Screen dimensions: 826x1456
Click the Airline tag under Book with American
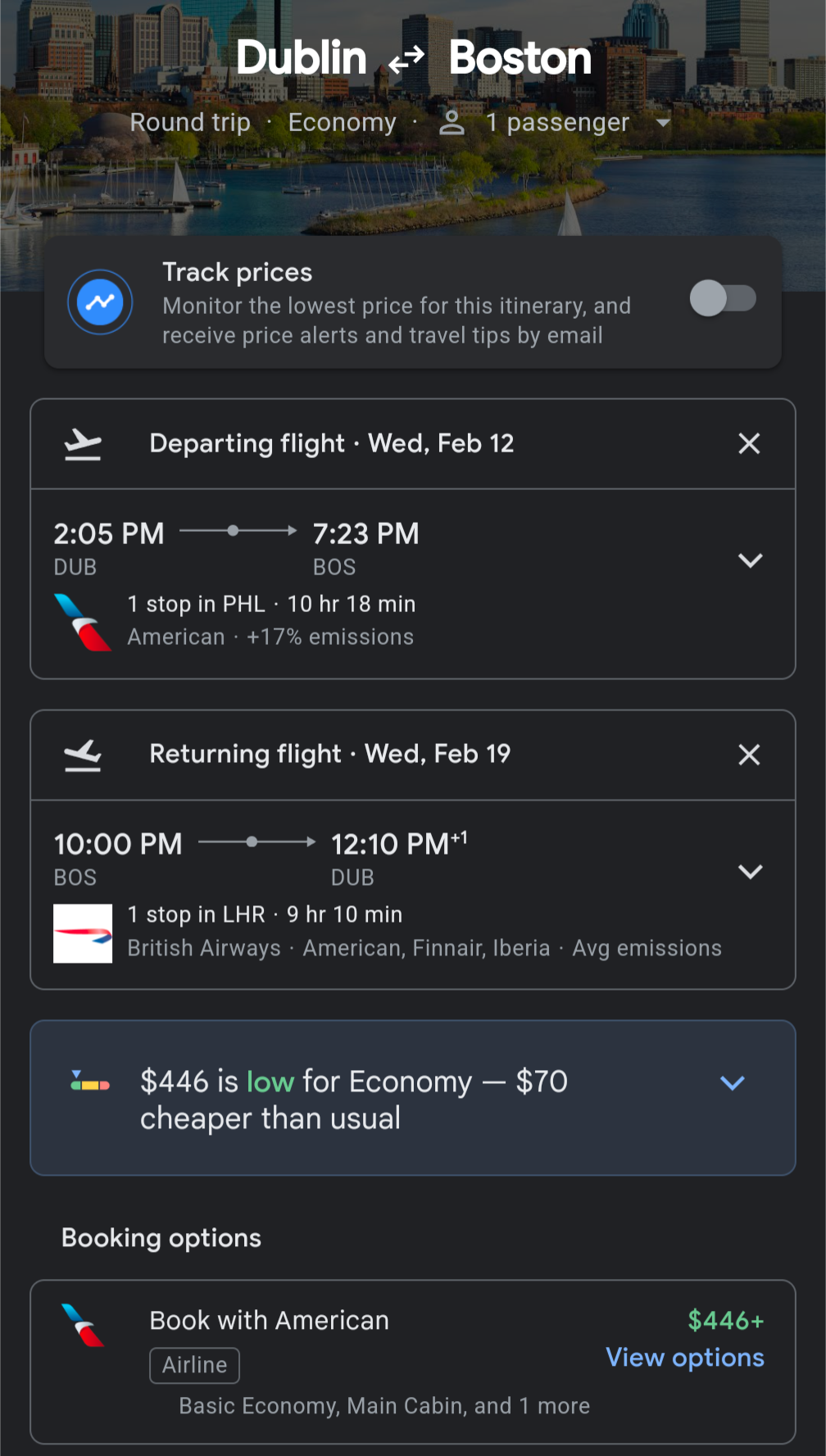[x=194, y=1365]
